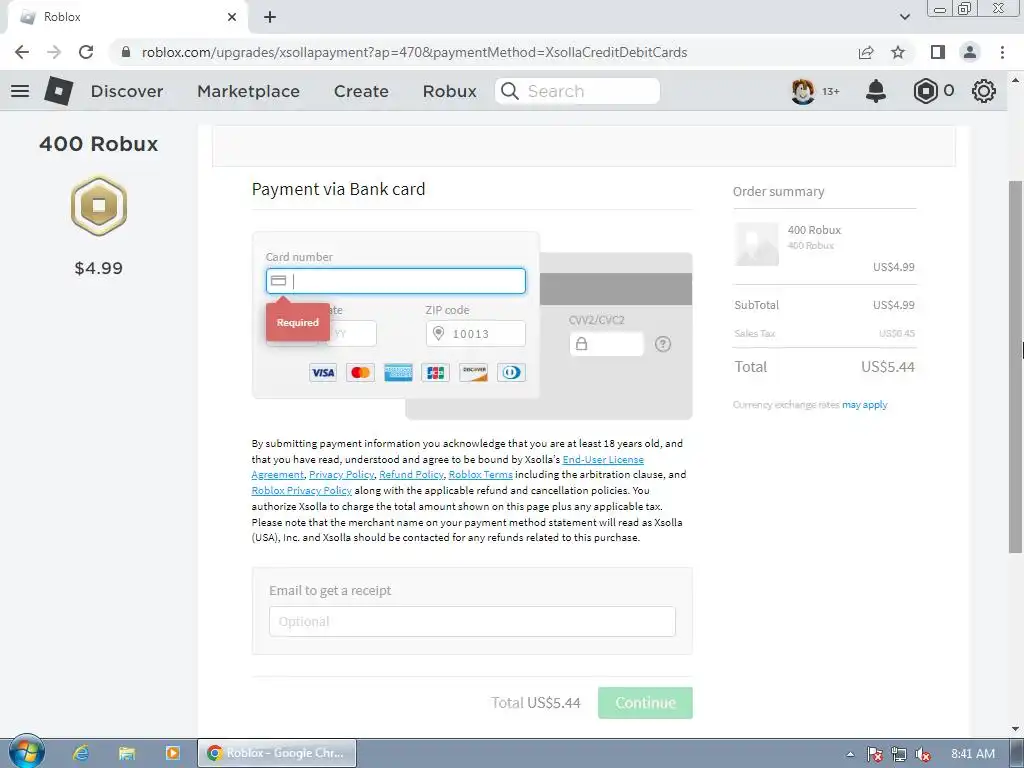
Task: Open the Roblox Privacy Policy link
Action: tap(302, 490)
